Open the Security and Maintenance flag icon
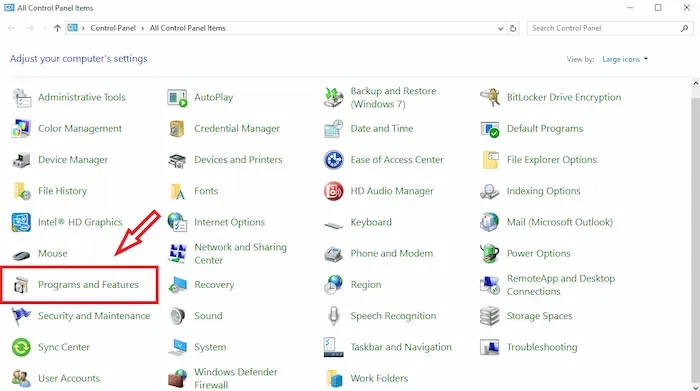This screenshot has height=391, width=700. (21, 316)
